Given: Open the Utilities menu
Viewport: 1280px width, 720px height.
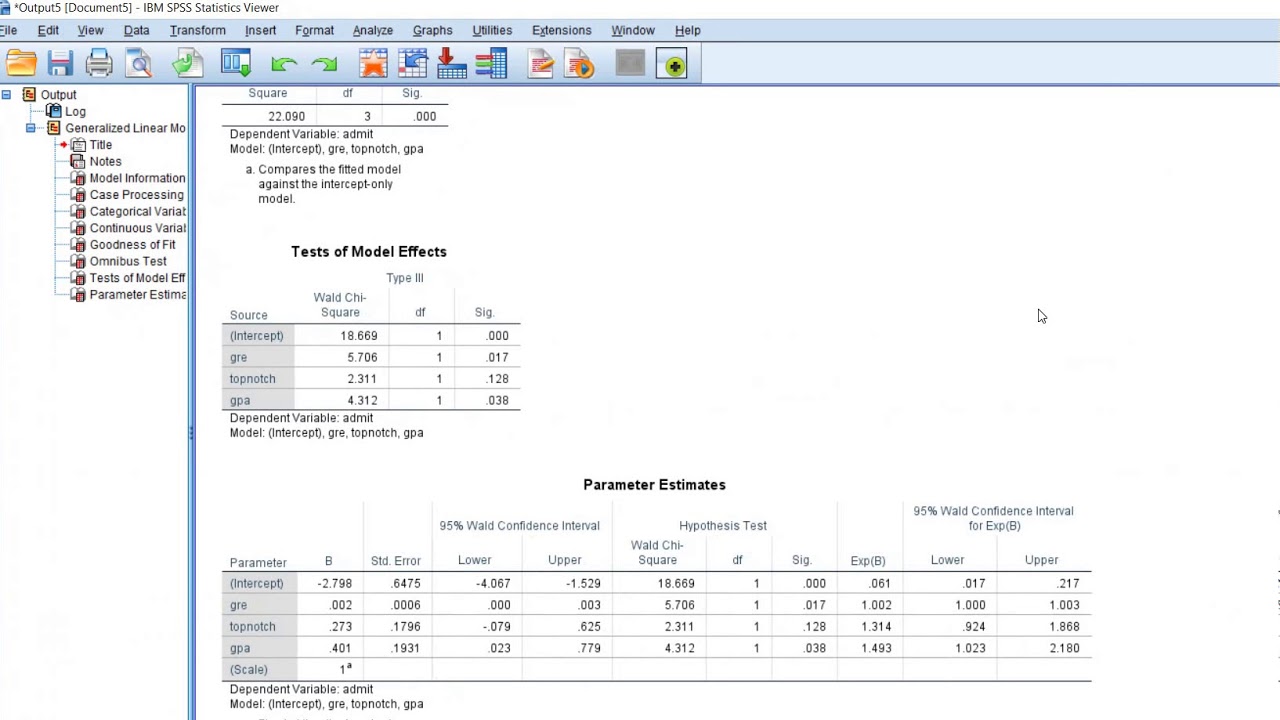Looking at the screenshot, I should click(x=492, y=30).
